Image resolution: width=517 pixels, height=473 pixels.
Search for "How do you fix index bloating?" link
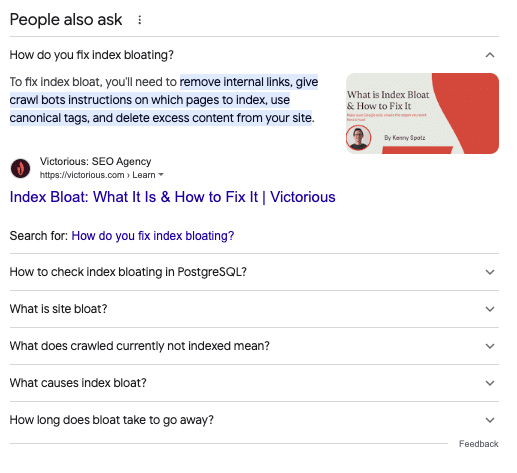(x=153, y=236)
